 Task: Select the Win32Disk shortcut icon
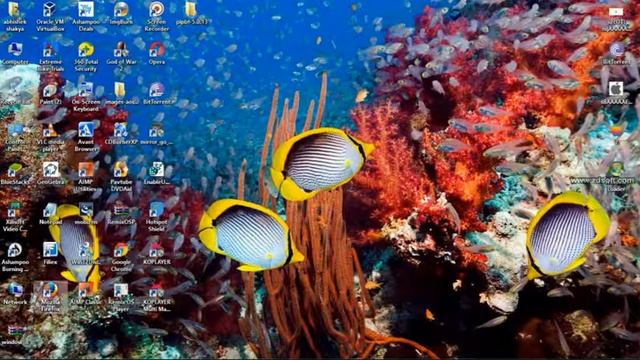(x=86, y=250)
